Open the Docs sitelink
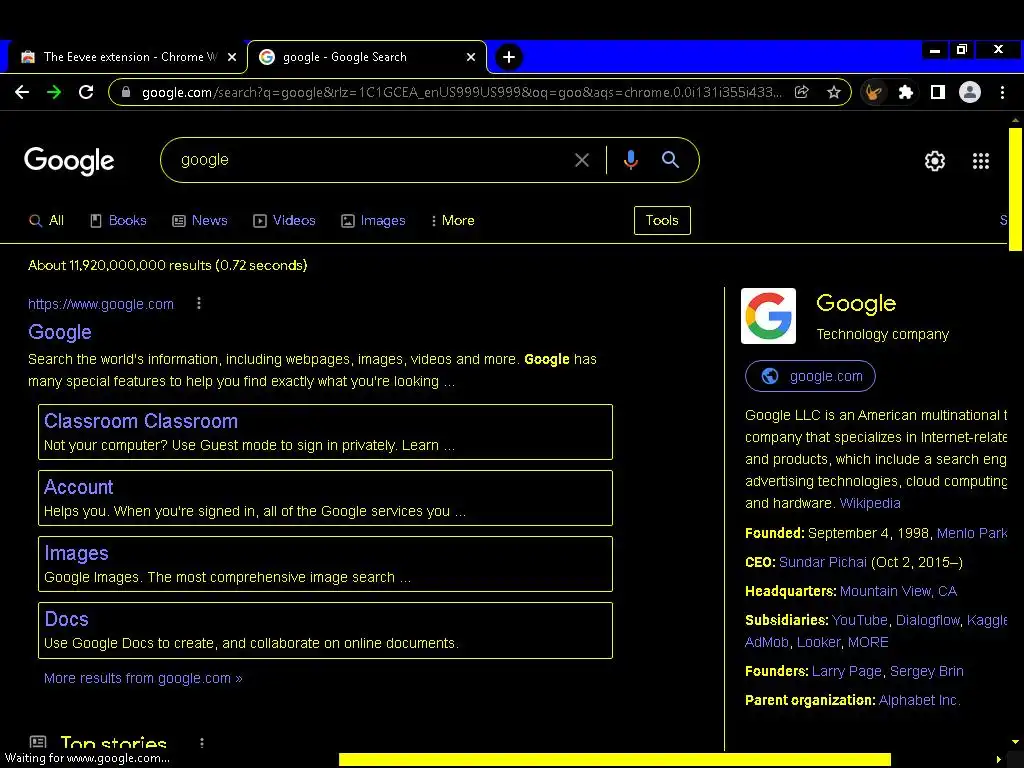Screen dimensions: 1024x768 (x=67, y=619)
